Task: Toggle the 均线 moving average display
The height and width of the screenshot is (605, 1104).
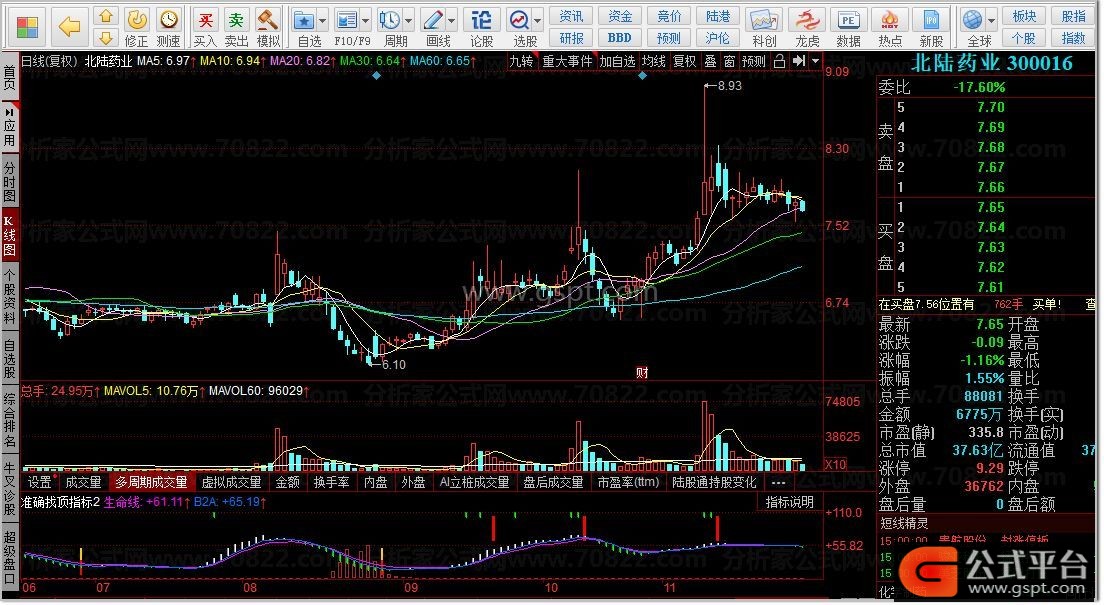Action: point(653,61)
